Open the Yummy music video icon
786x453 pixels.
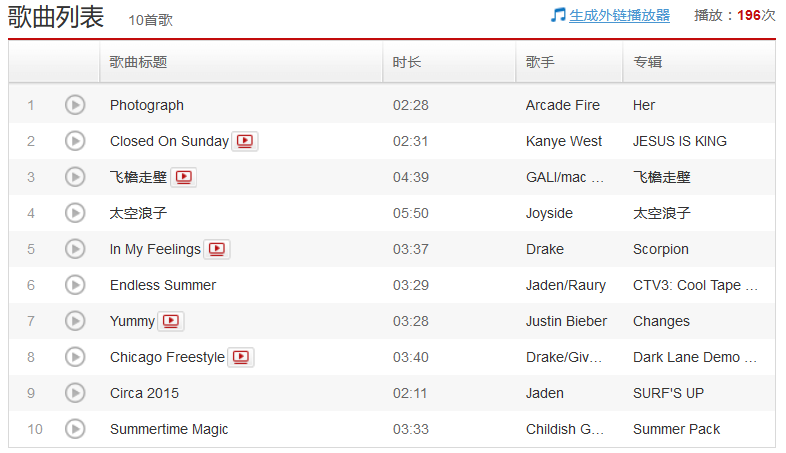(171, 321)
